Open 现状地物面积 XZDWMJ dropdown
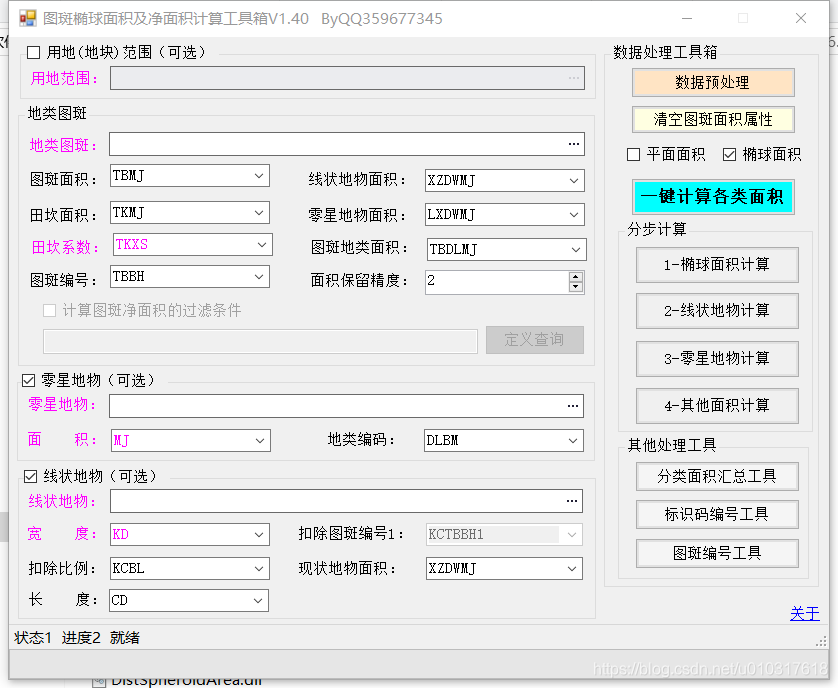 [x=571, y=569]
